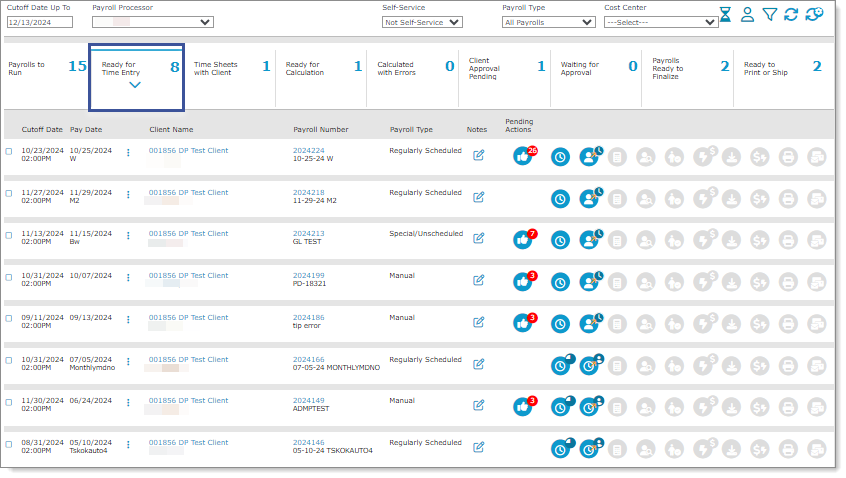Open payroll number 2024146 link
This screenshot has height=478, width=846.
309,442
